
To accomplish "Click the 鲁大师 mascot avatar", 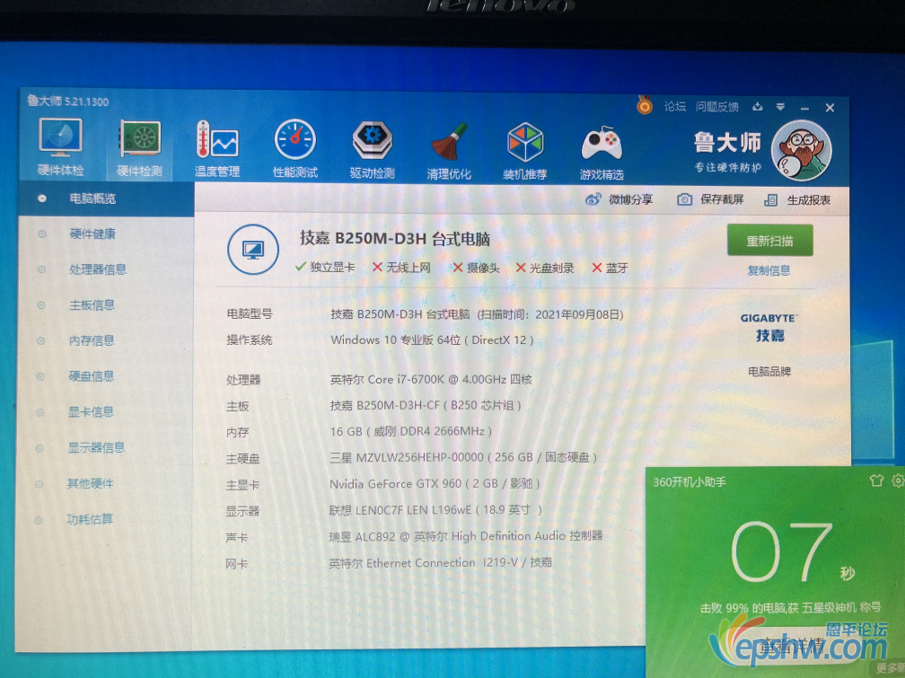I will tap(802, 151).
